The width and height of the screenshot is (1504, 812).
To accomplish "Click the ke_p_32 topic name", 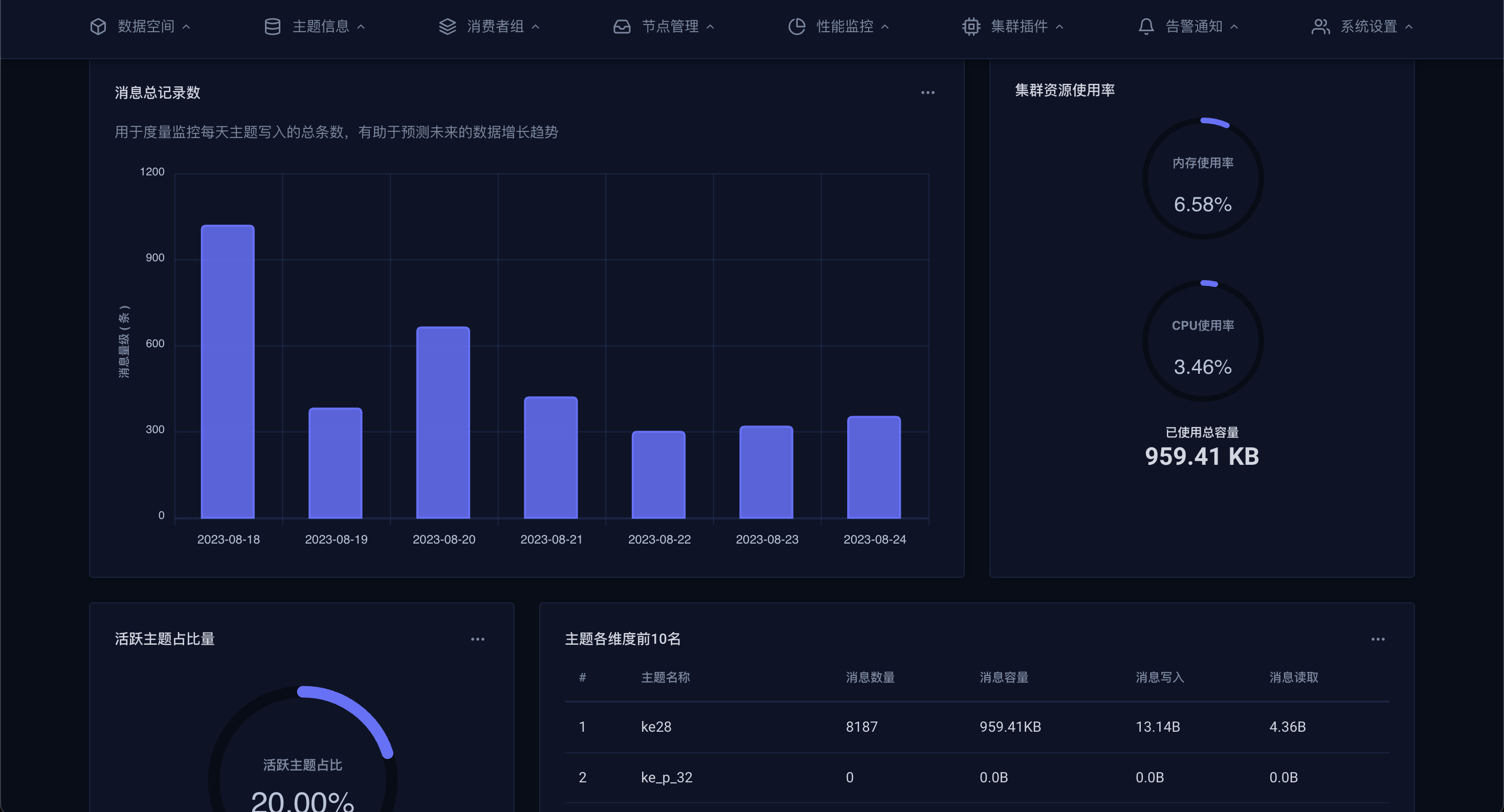I will pyautogui.click(x=666, y=778).
